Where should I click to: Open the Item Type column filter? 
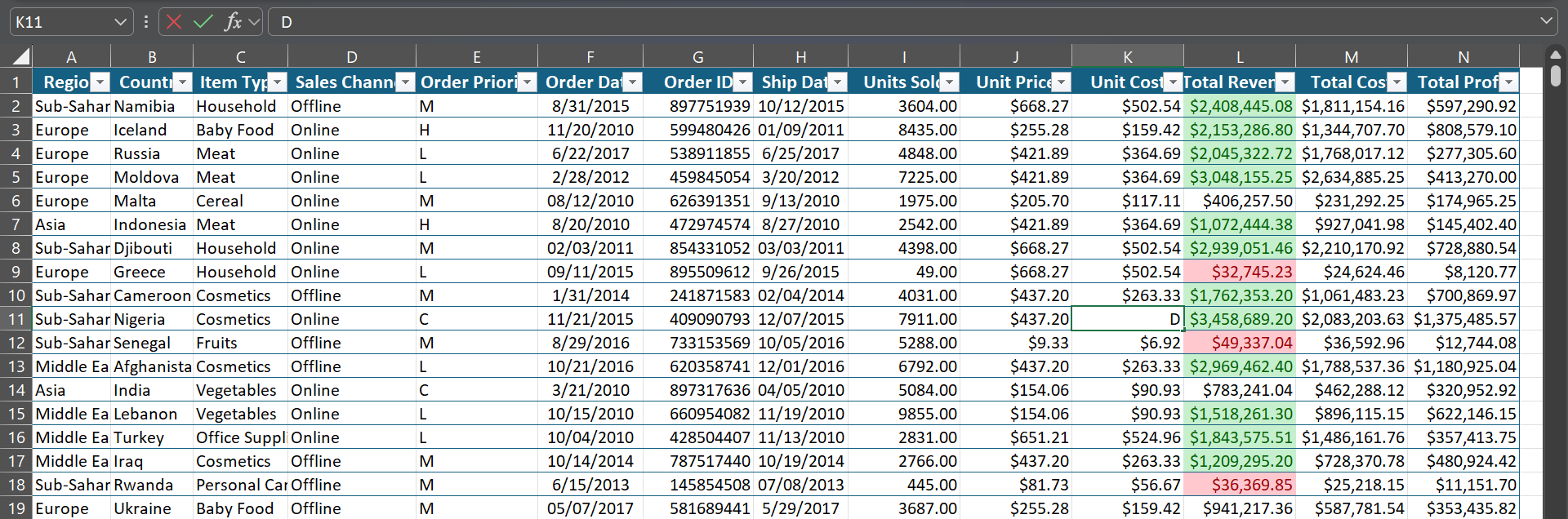[277, 82]
